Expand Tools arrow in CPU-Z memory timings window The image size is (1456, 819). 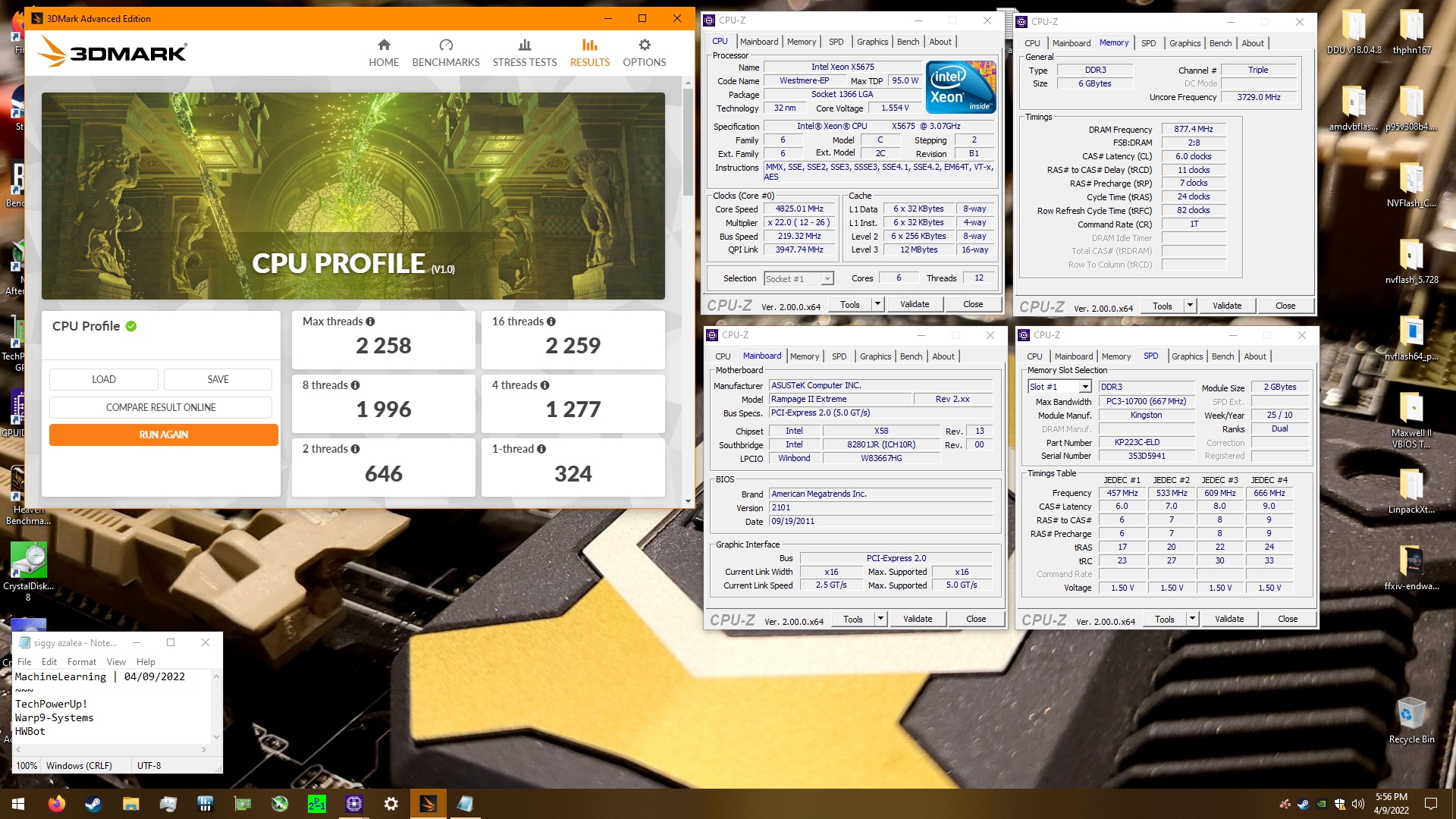tap(1190, 306)
